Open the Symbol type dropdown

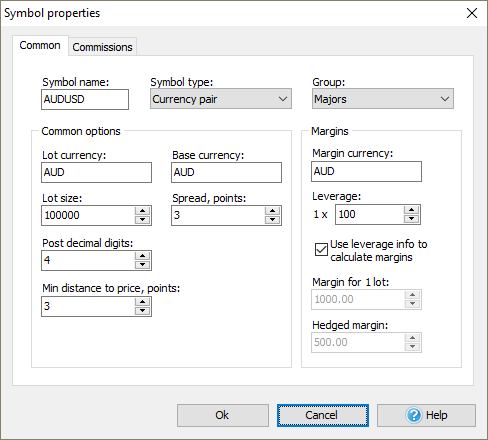(221, 99)
